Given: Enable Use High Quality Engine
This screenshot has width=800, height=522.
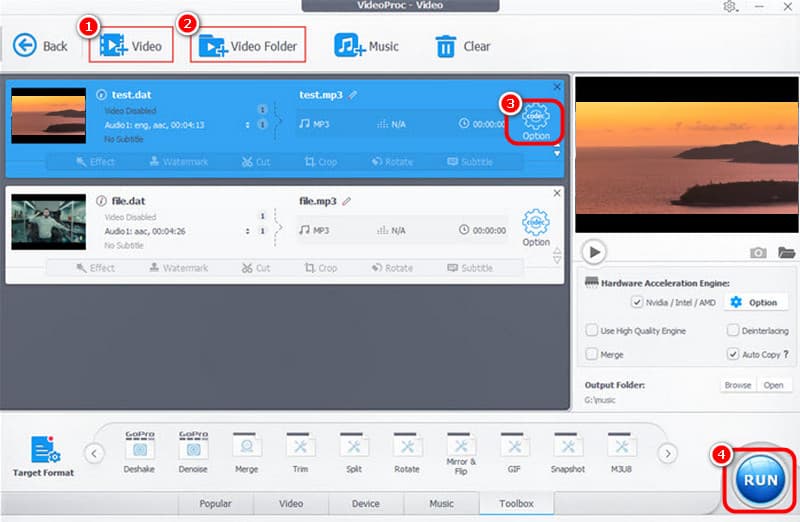Looking at the screenshot, I should pos(592,330).
